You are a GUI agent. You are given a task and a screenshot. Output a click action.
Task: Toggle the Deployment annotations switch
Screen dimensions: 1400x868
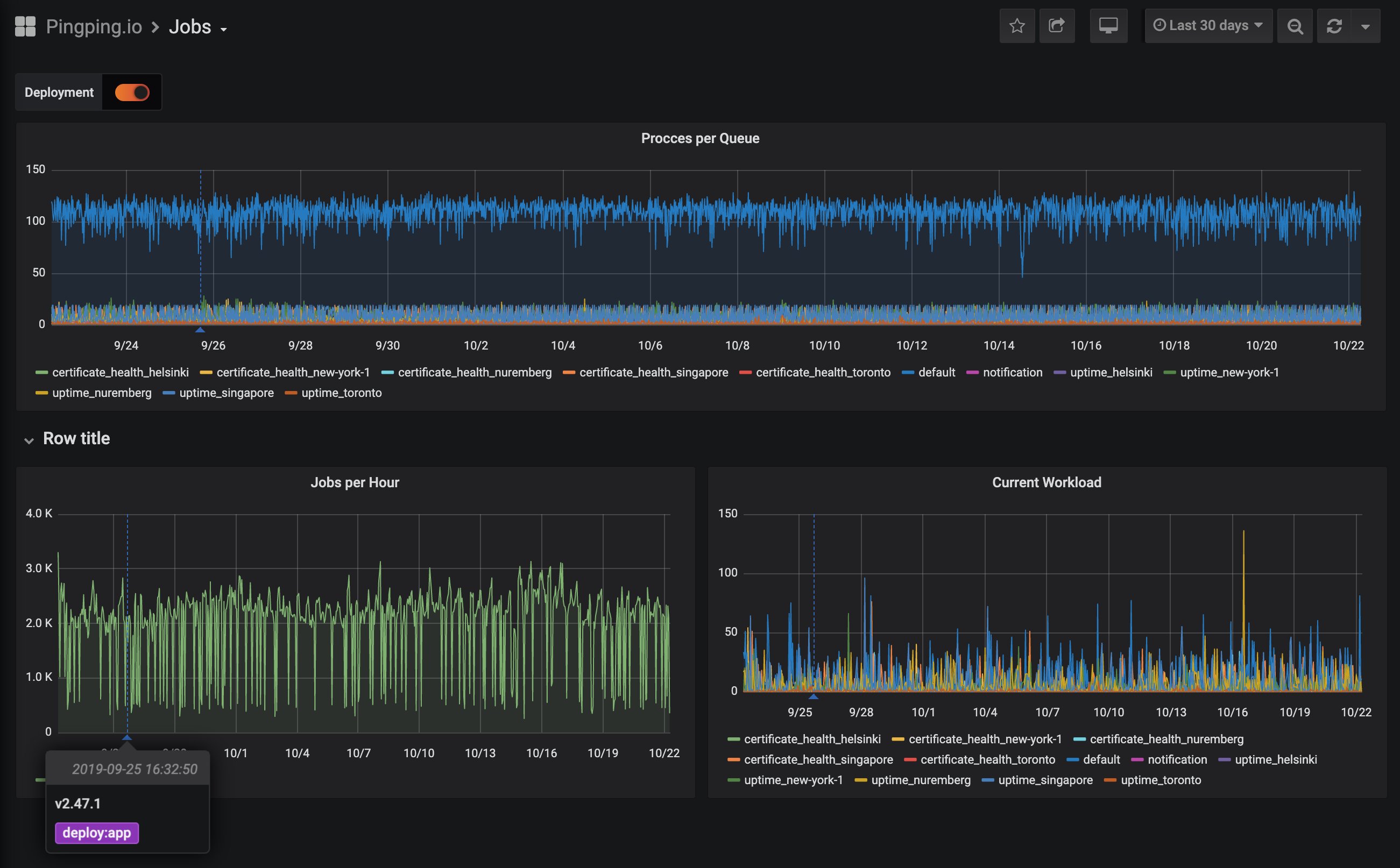(x=132, y=93)
